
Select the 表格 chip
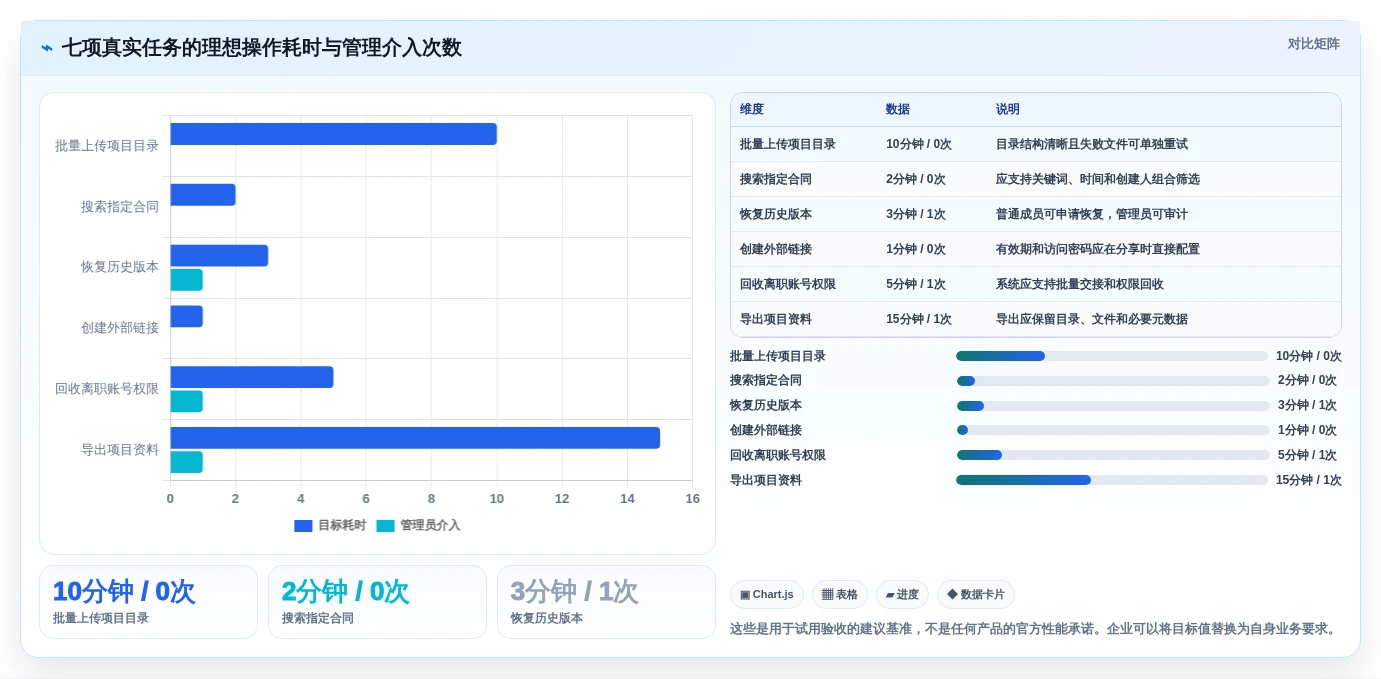tap(840, 594)
